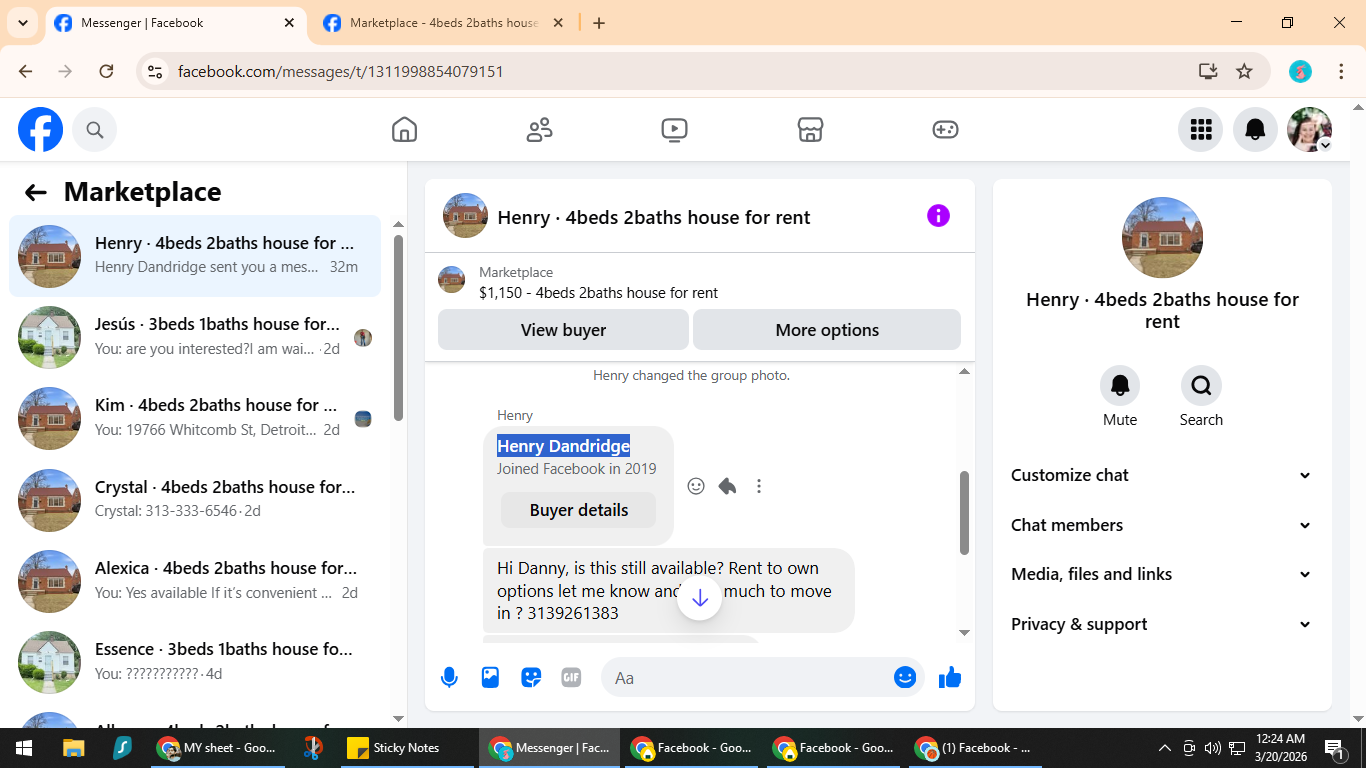1366x768 pixels.
Task: React to Henry Dandridge message with emoji
Action: coord(696,486)
